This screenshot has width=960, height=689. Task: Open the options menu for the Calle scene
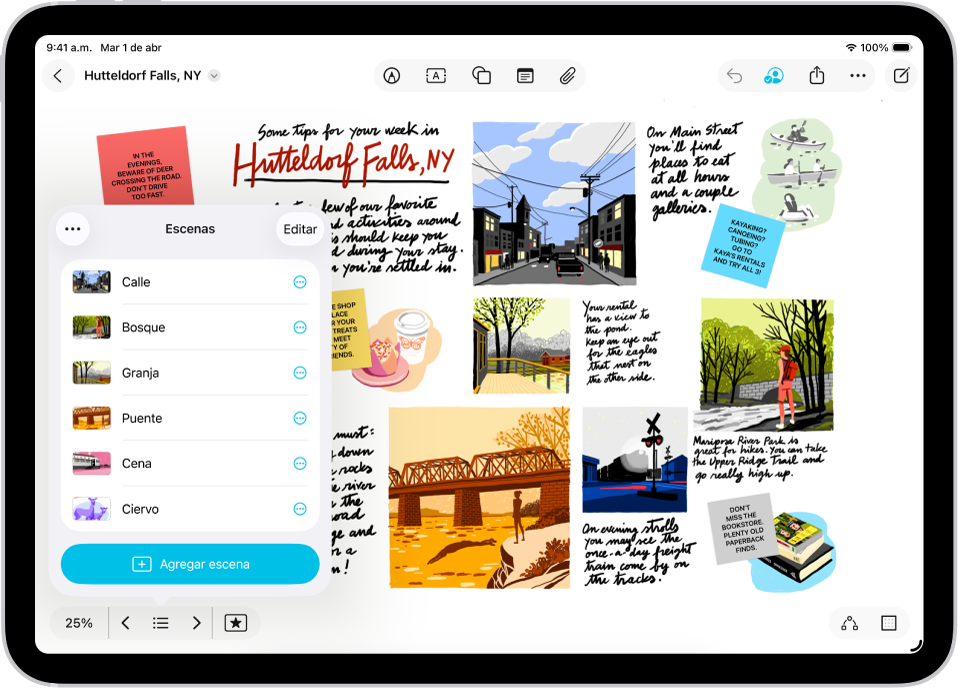[x=299, y=282]
